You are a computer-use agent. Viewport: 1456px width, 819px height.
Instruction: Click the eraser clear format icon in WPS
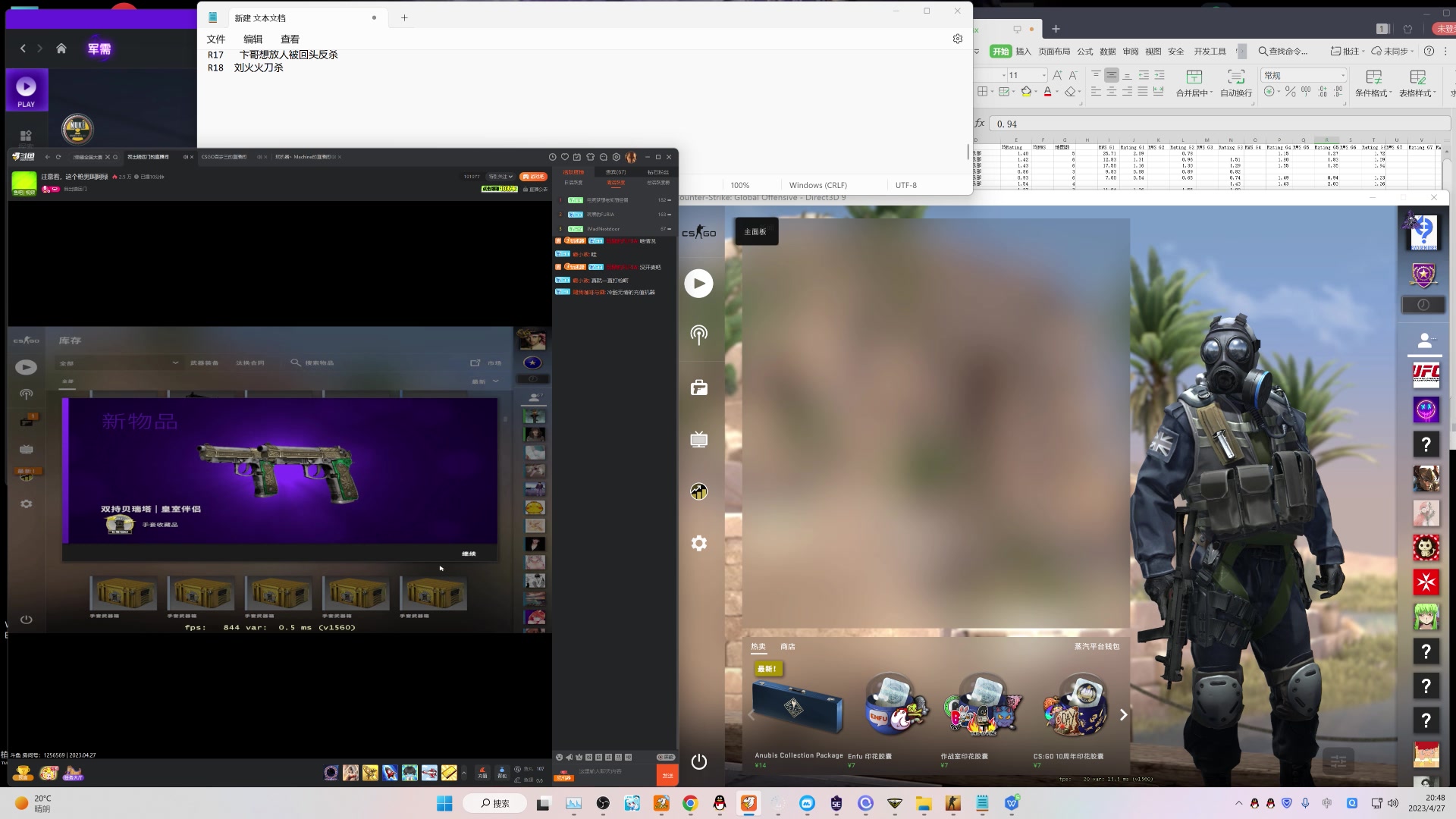click(x=1070, y=92)
